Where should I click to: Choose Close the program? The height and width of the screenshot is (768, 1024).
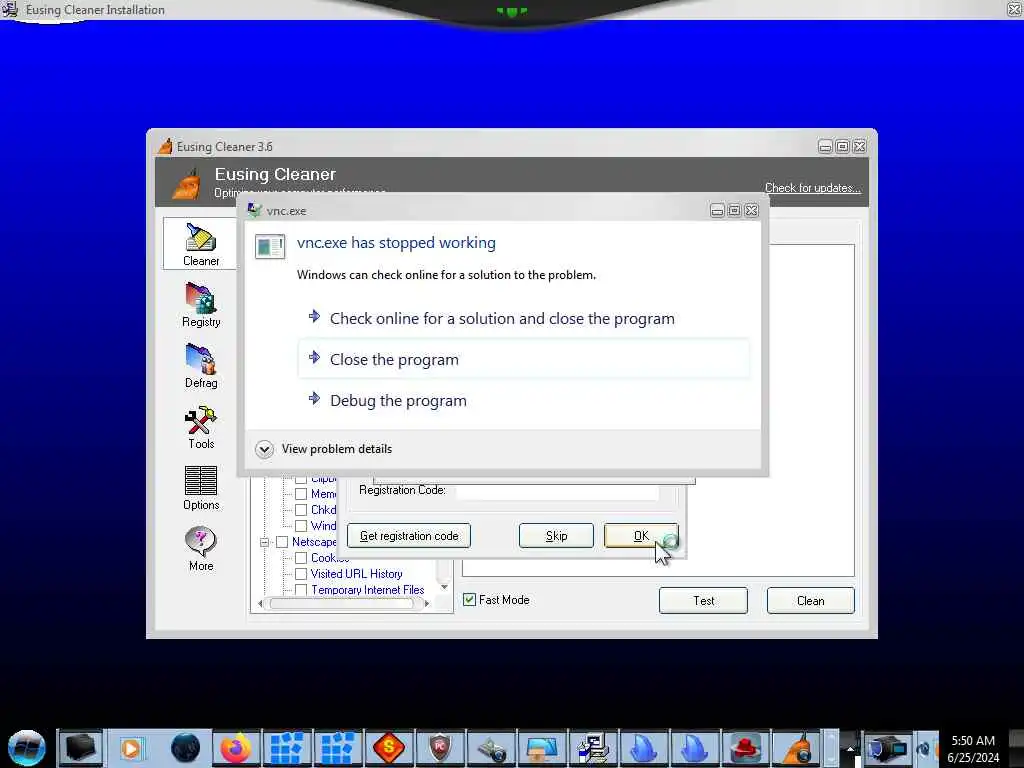coord(524,359)
